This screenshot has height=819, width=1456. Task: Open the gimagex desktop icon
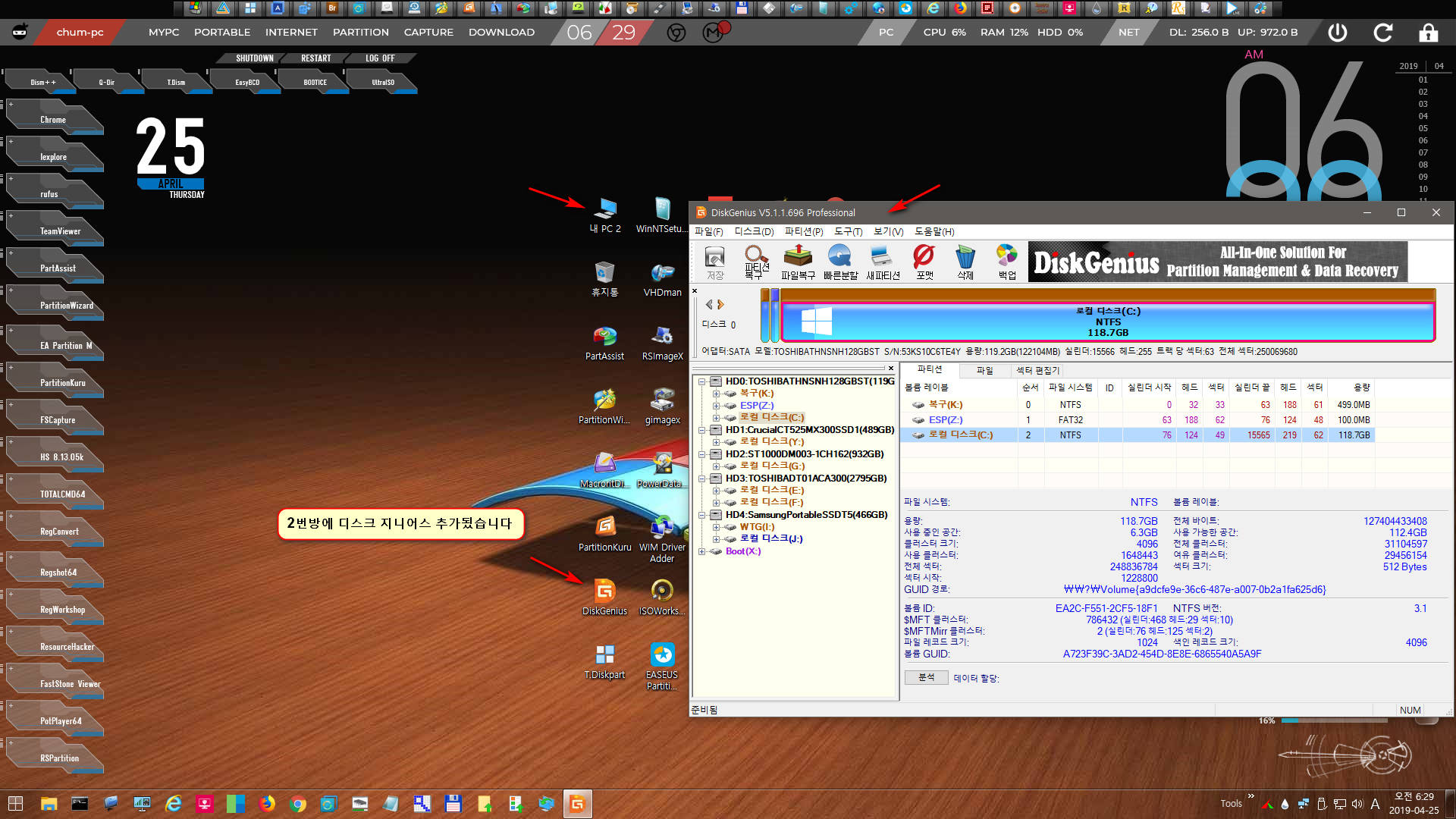tap(662, 406)
